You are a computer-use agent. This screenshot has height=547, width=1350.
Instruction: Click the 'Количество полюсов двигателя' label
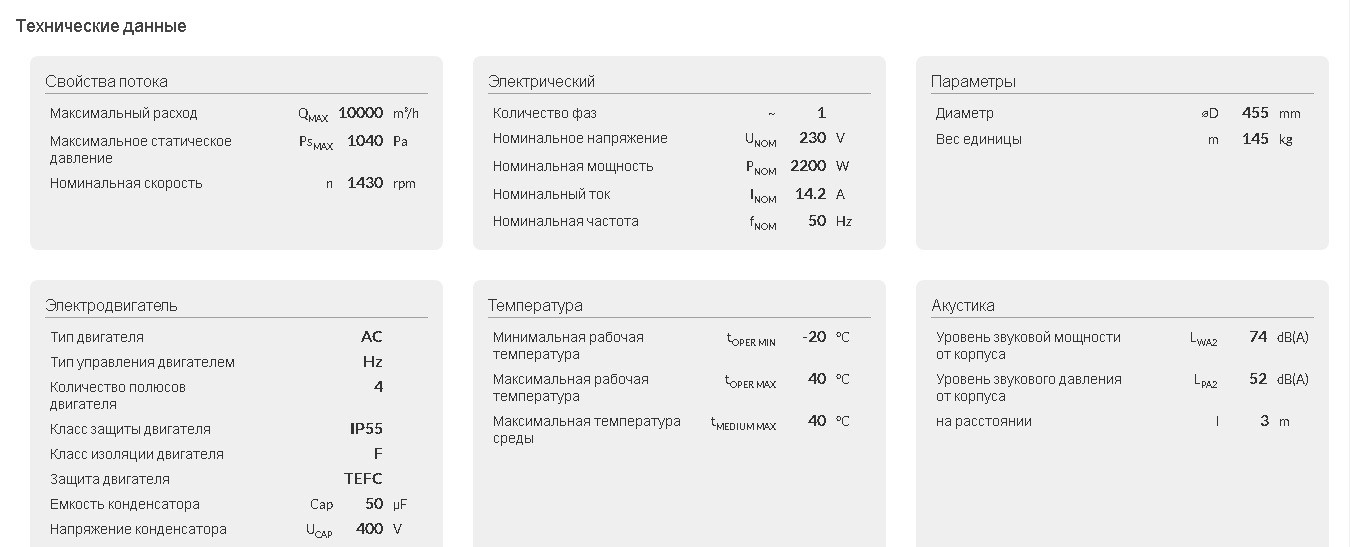118,396
